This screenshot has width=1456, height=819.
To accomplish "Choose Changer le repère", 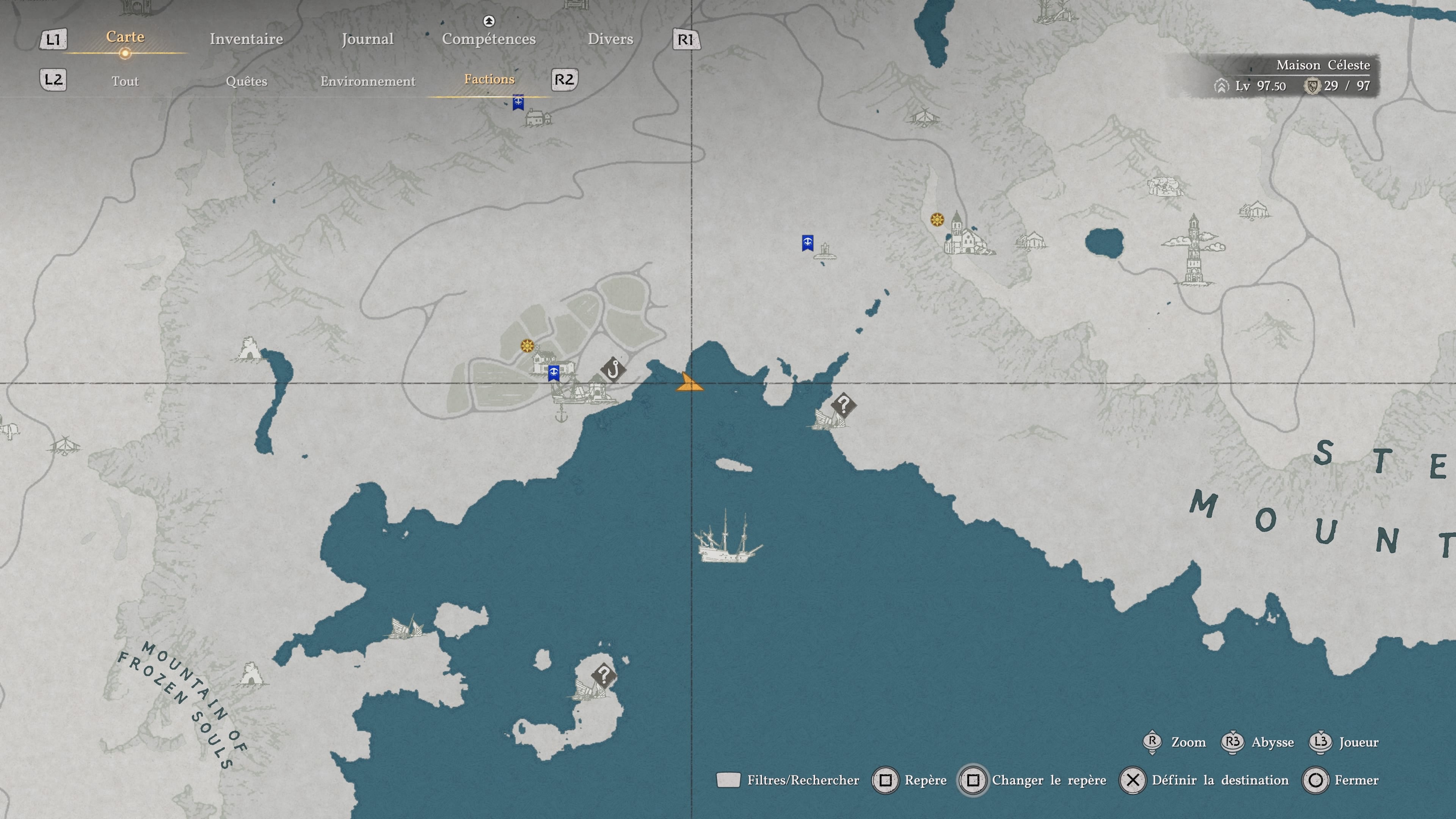I will [x=1032, y=780].
